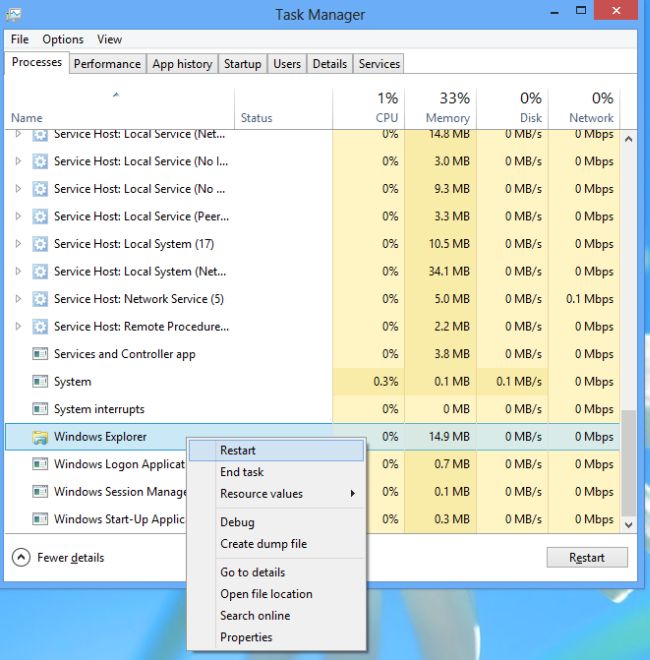Open the Users tab
This screenshot has width=650, height=660.
coord(287,64)
